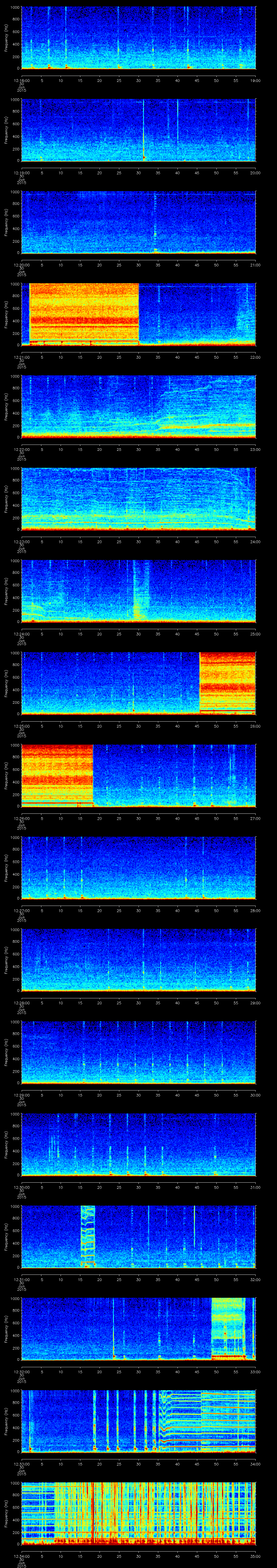
Task: Click the 34:00 end time label
Action: point(256,1464)
